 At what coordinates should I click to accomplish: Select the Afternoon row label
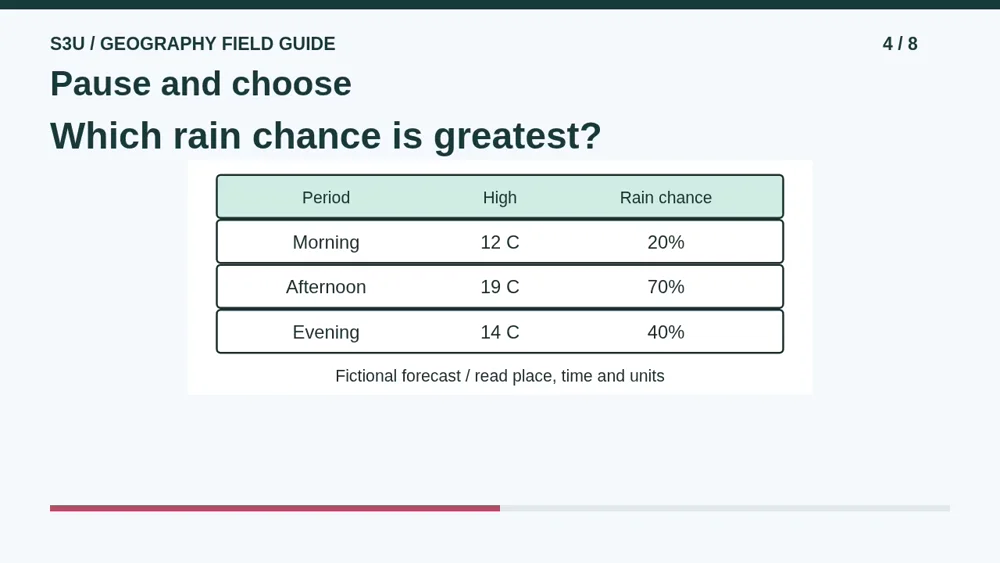pyautogui.click(x=326, y=287)
